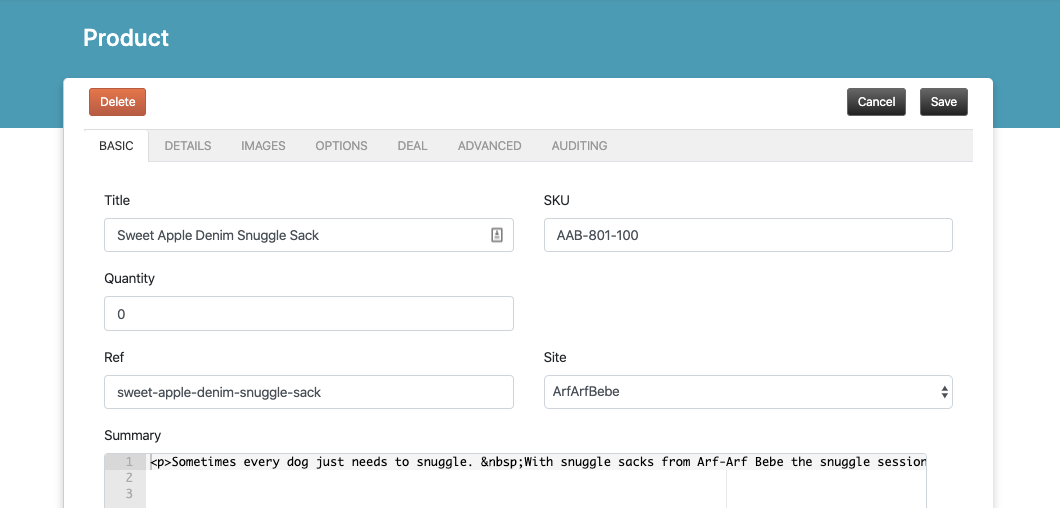
Task: View the AUDITING tab
Action: tap(579, 146)
